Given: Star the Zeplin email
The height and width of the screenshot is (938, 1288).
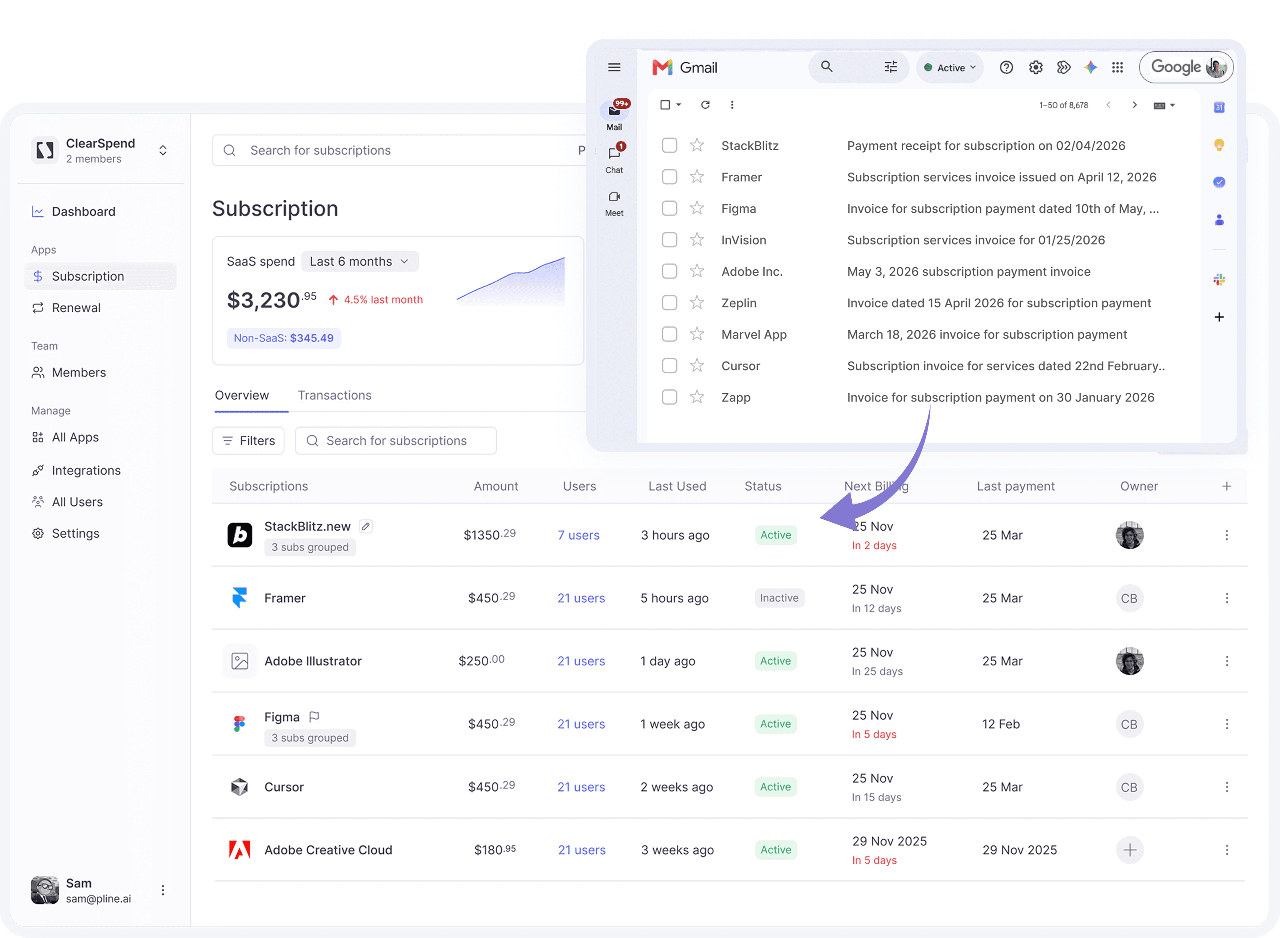Looking at the screenshot, I should tap(697, 303).
